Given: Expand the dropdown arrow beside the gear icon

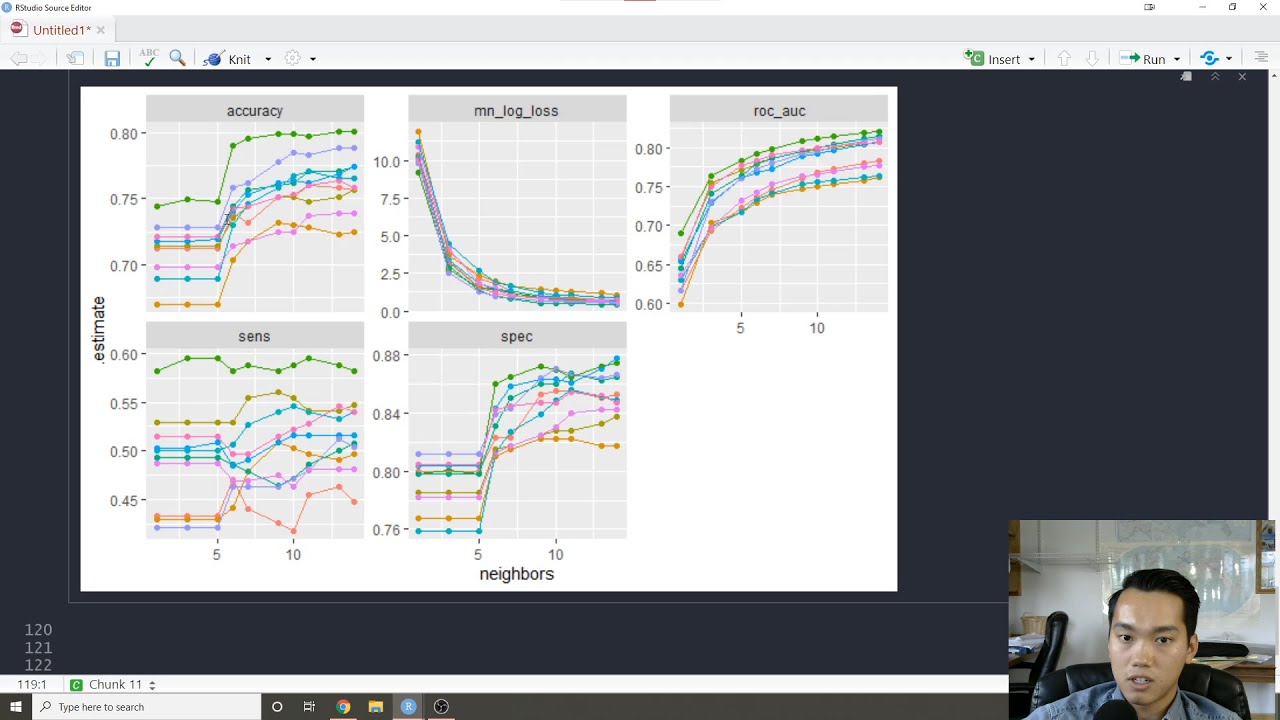Looking at the screenshot, I should [x=312, y=59].
